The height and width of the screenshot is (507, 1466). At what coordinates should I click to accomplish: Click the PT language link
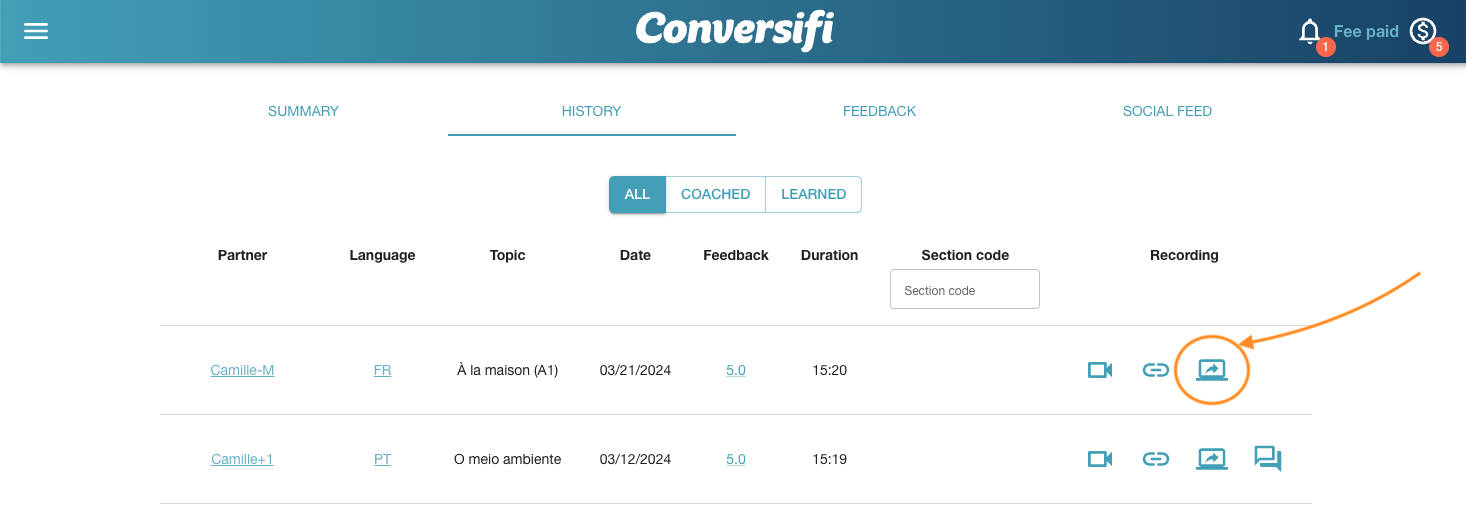point(382,459)
